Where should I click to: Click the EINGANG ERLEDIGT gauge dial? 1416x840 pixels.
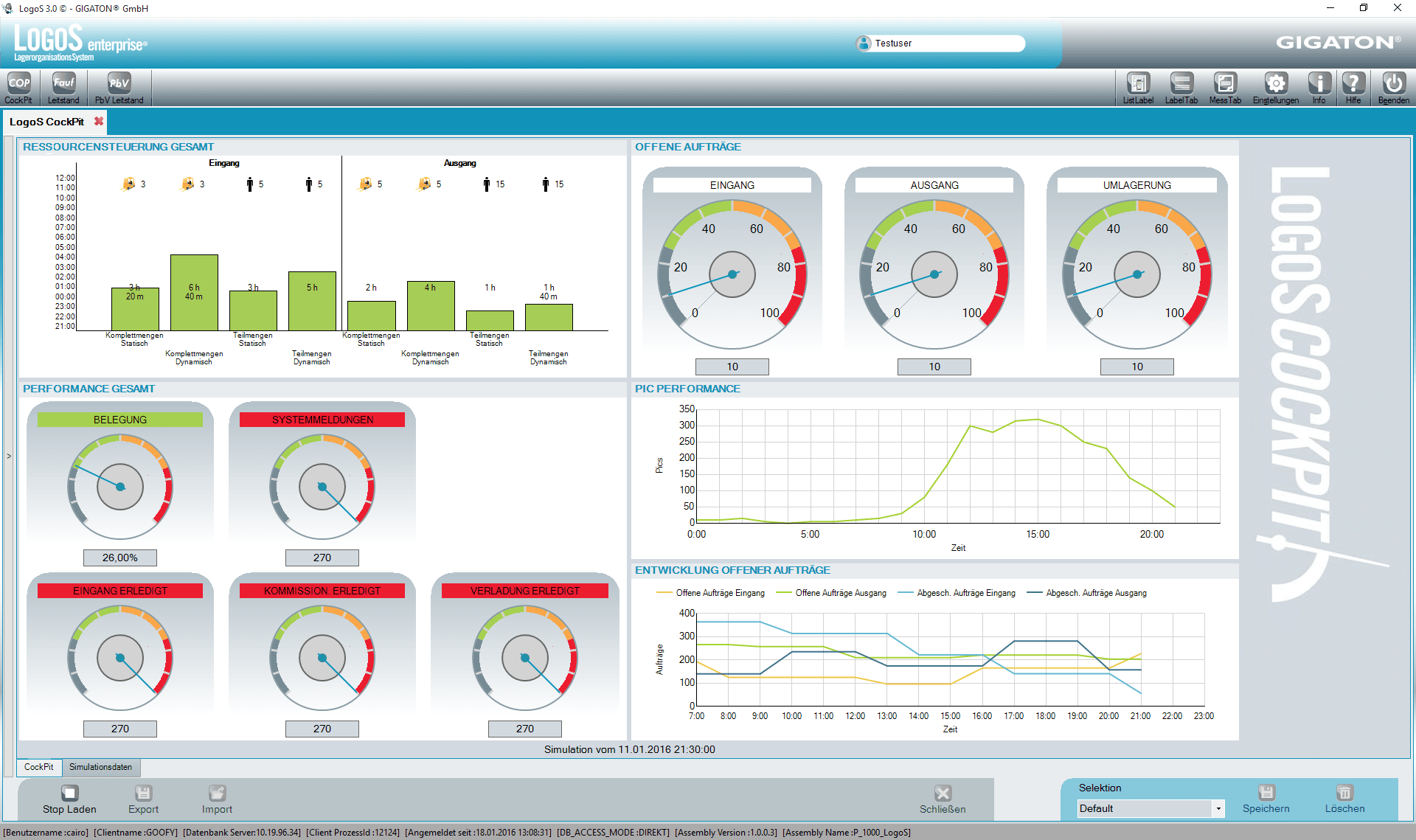[x=120, y=658]
